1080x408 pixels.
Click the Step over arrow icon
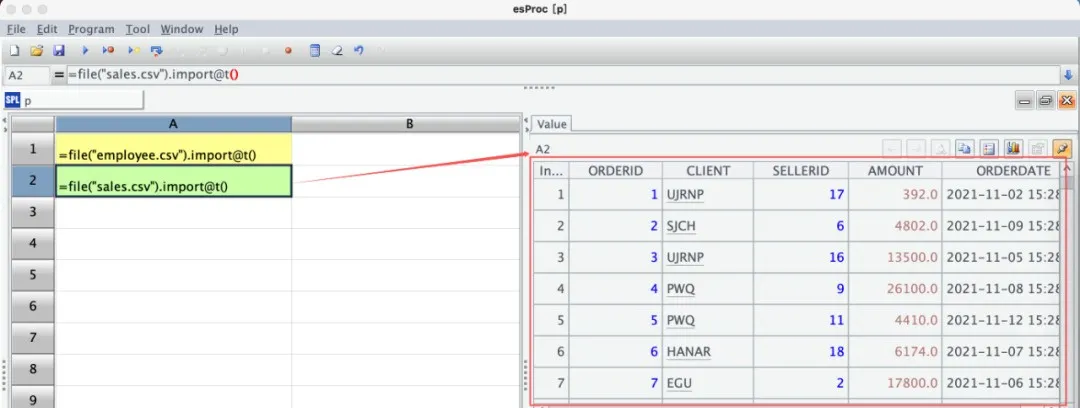point(156,50)
